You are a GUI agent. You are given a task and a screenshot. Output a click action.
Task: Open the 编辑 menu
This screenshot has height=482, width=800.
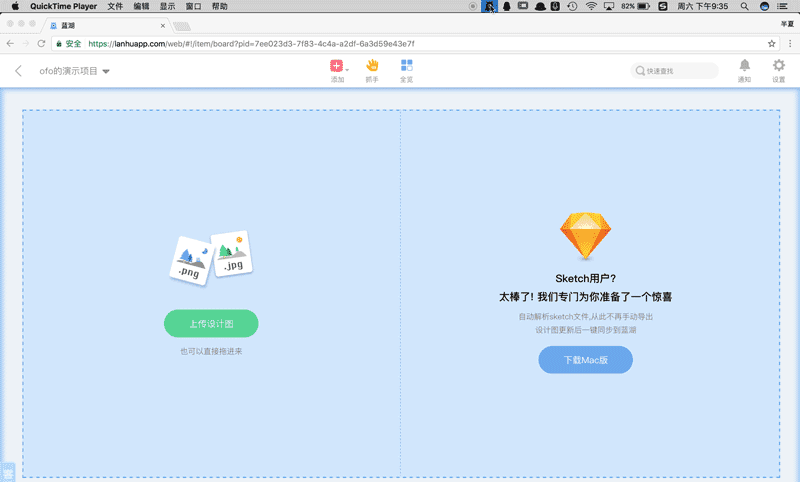tap(141, 6)
